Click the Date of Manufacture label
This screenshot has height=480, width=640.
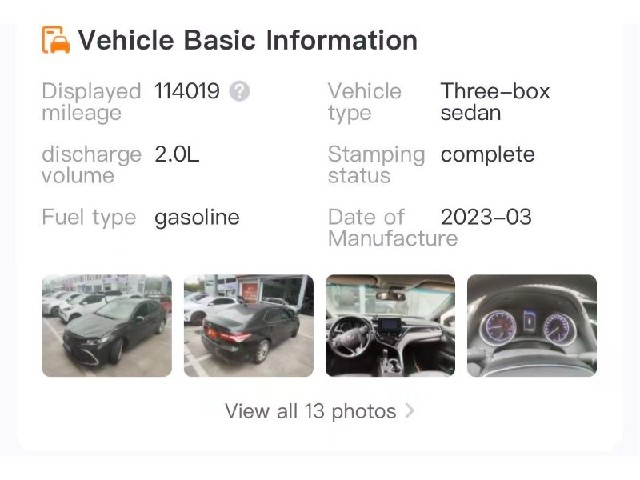click(x=393, y=228)
